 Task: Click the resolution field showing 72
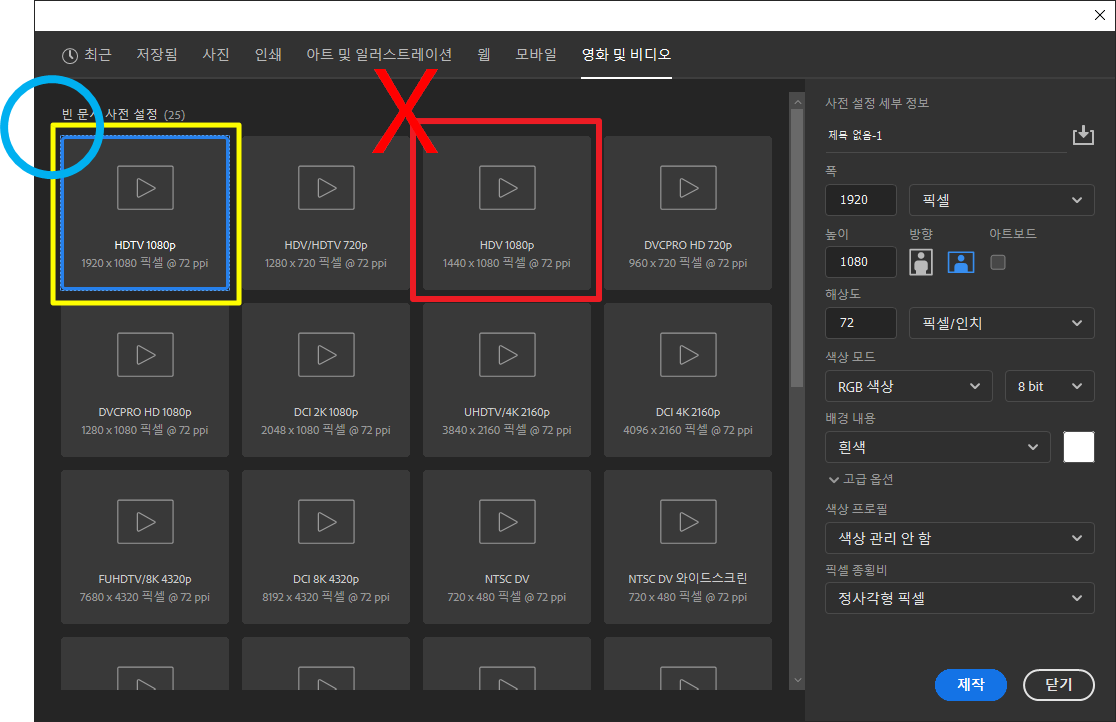point(861,323)
